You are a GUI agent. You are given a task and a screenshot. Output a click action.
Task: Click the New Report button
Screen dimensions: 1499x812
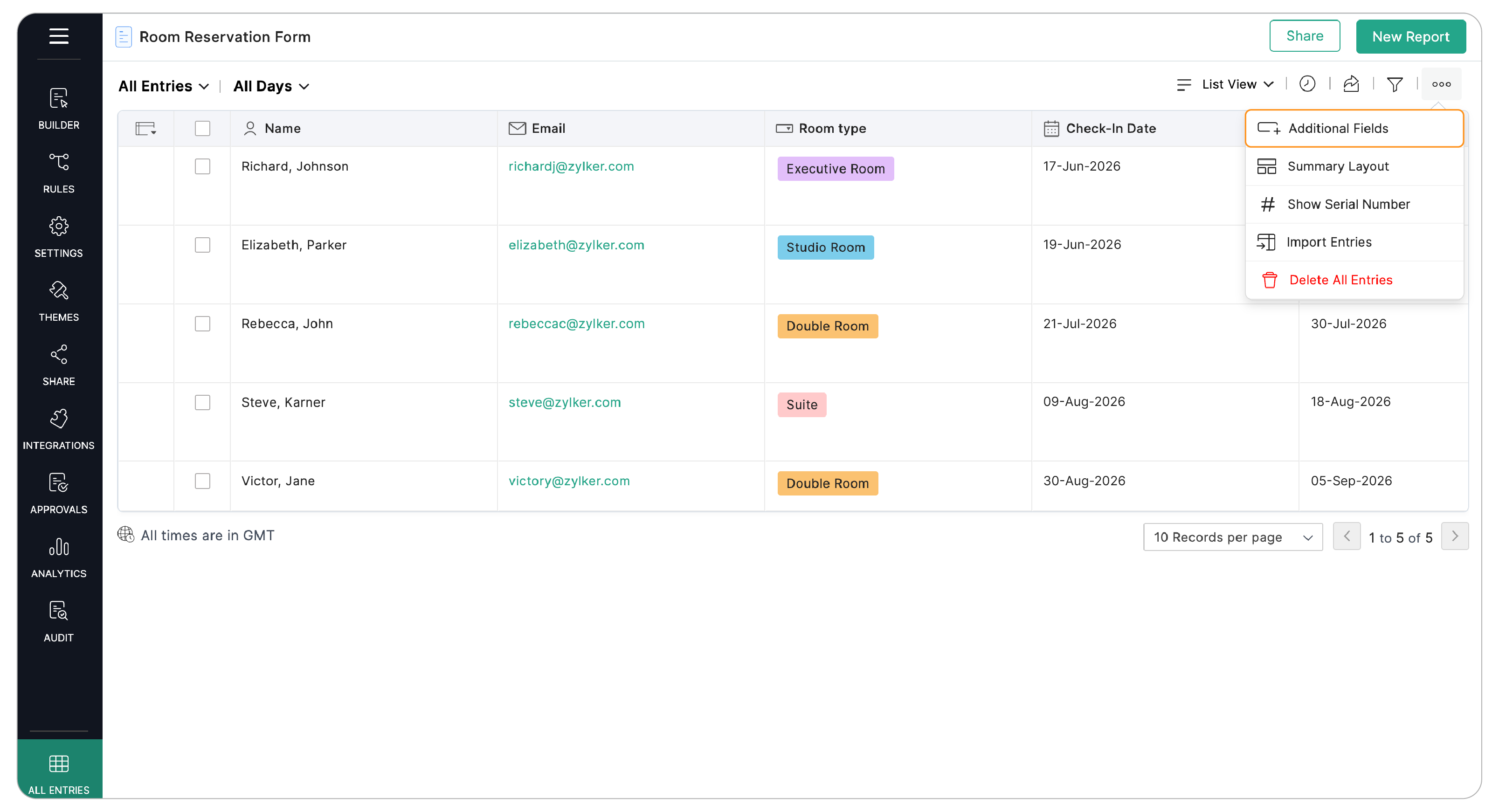pos(1410,37)
